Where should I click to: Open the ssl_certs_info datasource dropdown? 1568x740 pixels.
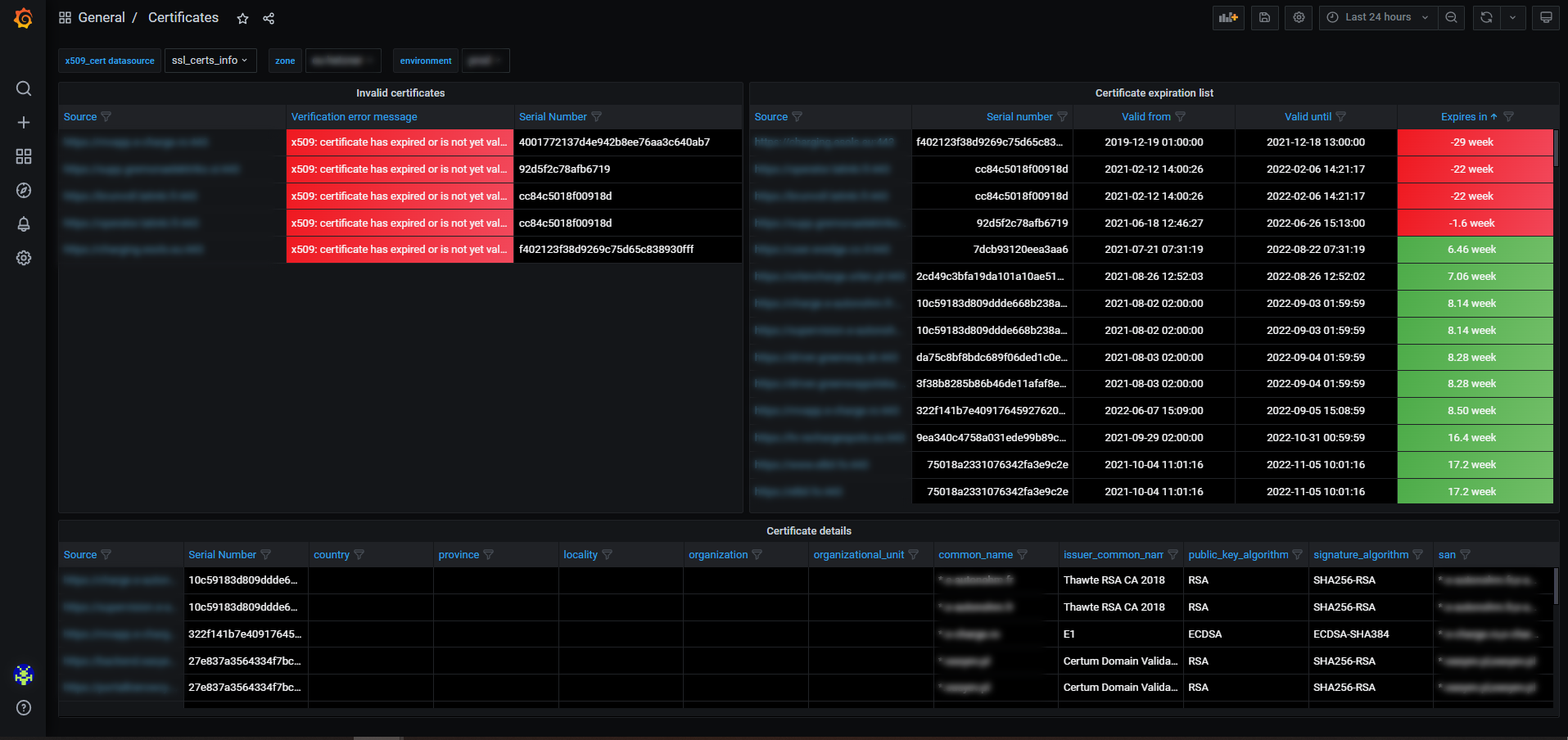[210, 61]
